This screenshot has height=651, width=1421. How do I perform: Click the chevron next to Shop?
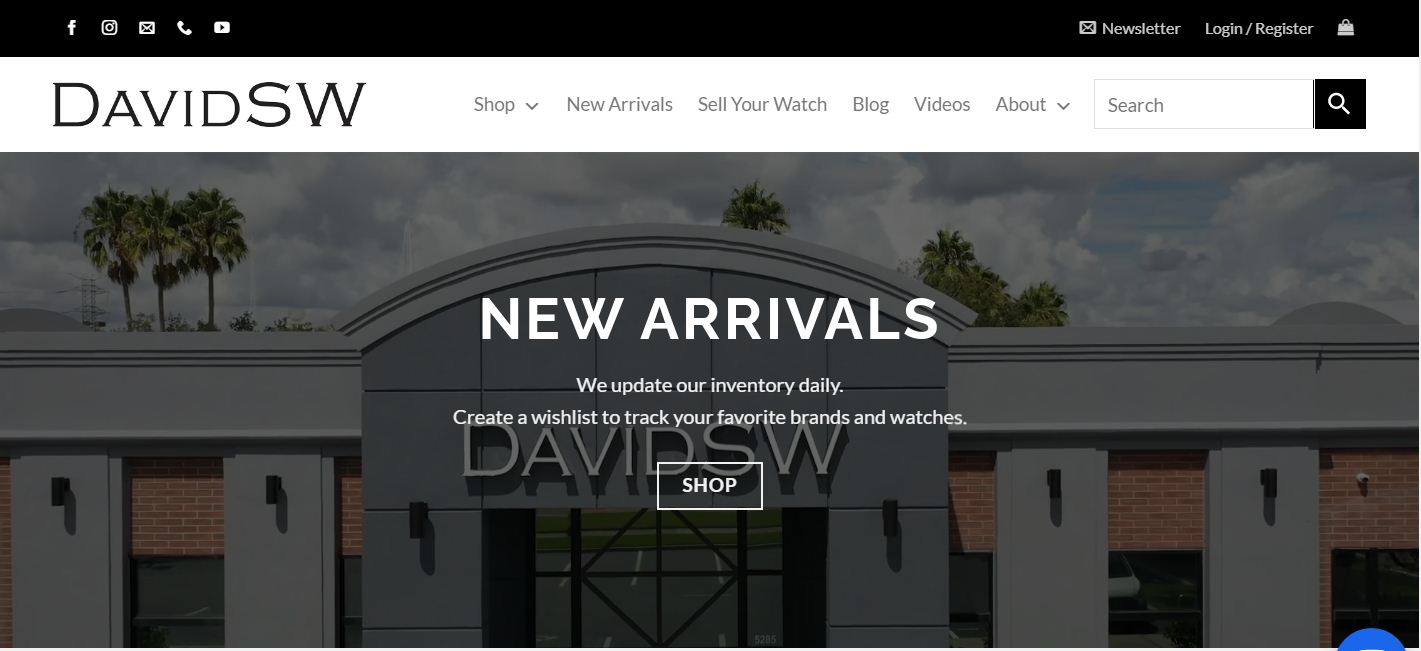[x=532, y=106]
